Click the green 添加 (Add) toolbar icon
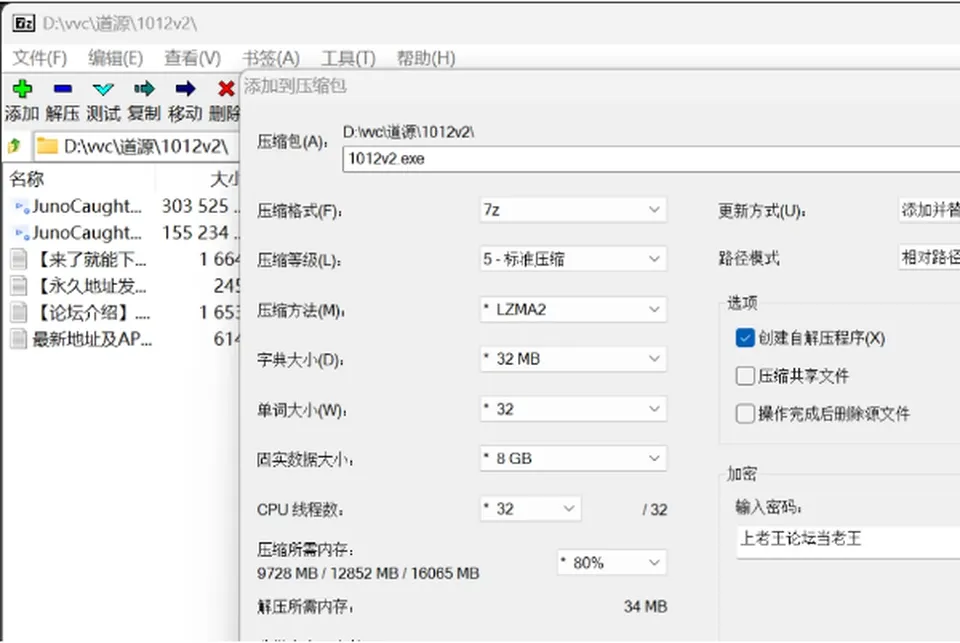This screenshot has width=960, height=643. coord(23,89)
